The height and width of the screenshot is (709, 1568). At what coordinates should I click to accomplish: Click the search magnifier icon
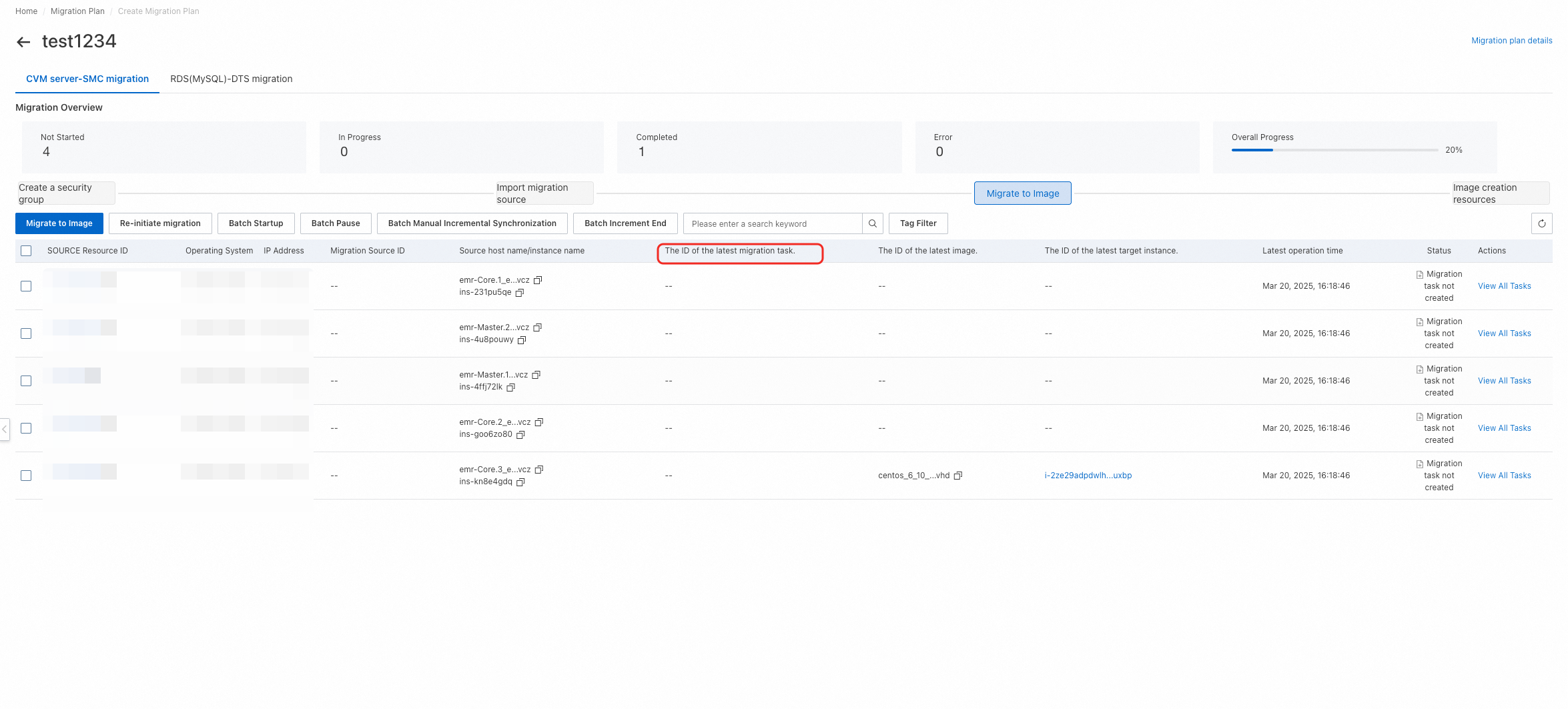[x=872, y=223]
